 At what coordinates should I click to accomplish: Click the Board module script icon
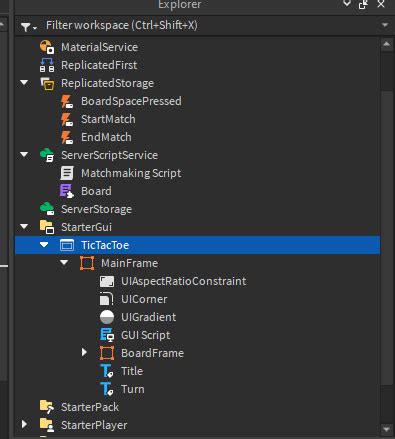click(67, 191)
